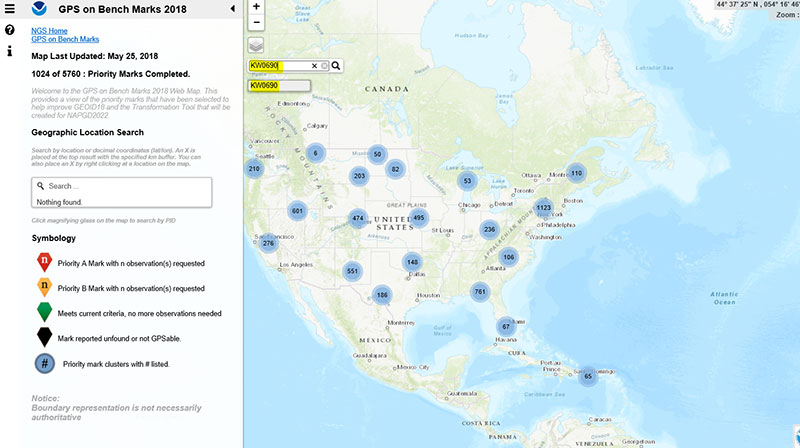Open the hamburger menu in the header
The height and width of the screenshot is (448, 800).
pyautogui.click(x=10, y=9)
